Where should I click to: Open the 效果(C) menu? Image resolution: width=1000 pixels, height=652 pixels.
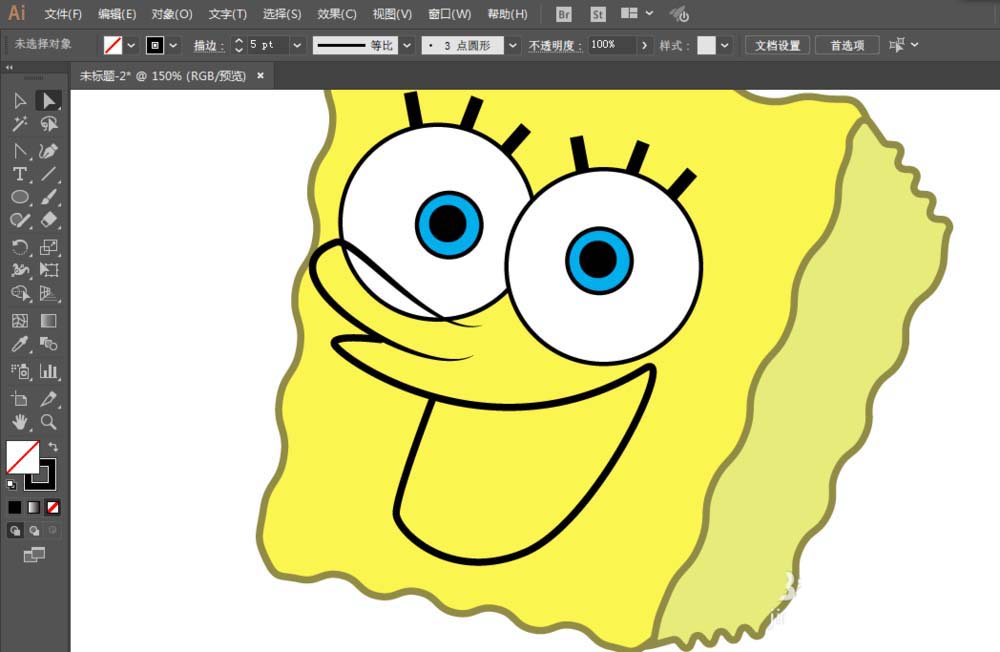tap(336, 14)
